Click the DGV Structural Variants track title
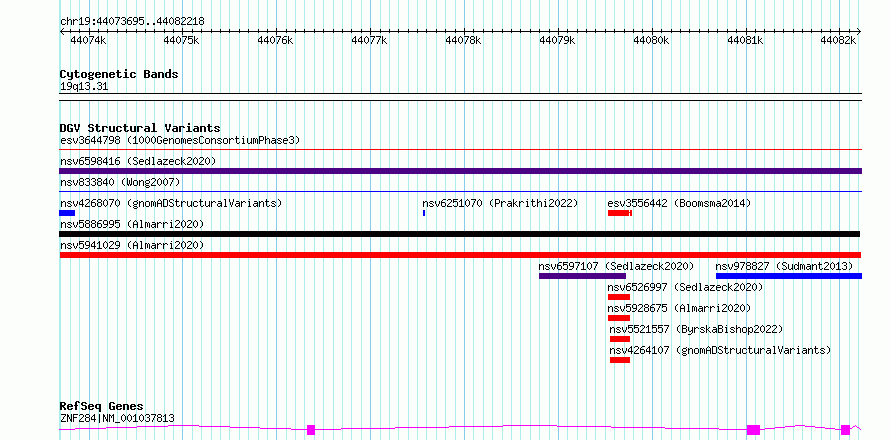Image resolution: width=890 pixels, height=440 pixels. [140, 128]
